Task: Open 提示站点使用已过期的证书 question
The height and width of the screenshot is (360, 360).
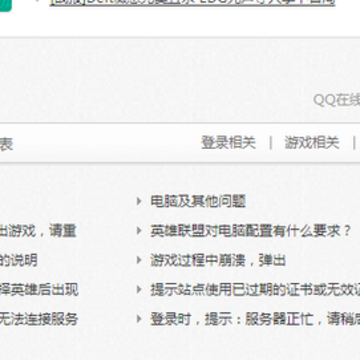Action: pos(255,290)
